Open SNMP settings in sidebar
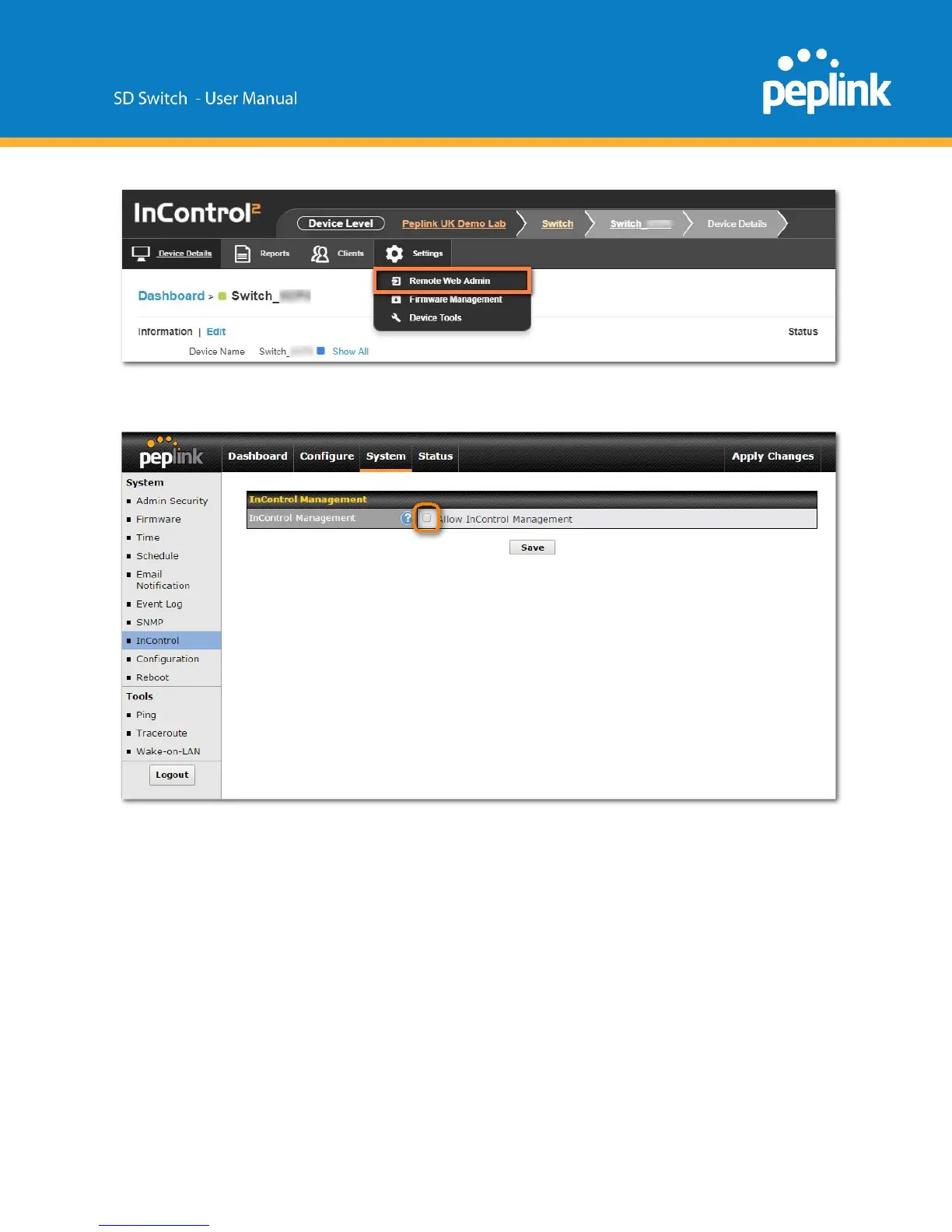 click(x=150, y=622)
